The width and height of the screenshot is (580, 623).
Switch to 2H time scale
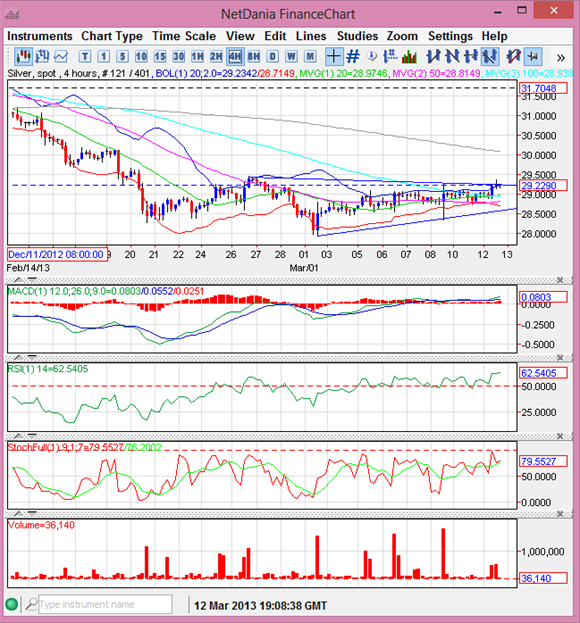216,56
